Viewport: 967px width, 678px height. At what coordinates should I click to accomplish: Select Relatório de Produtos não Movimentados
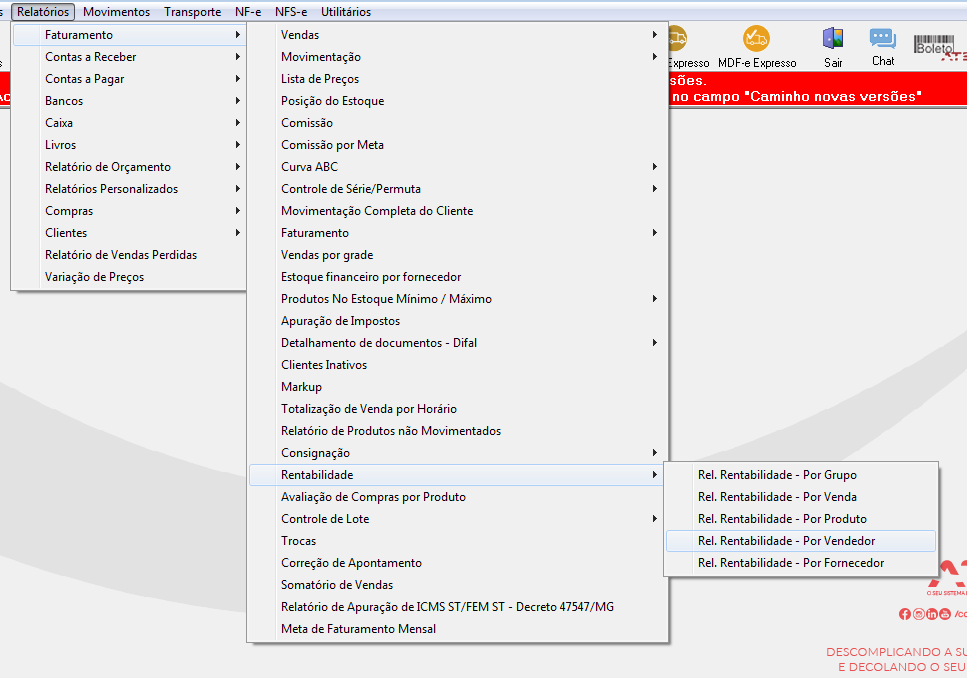pos(457,431)
